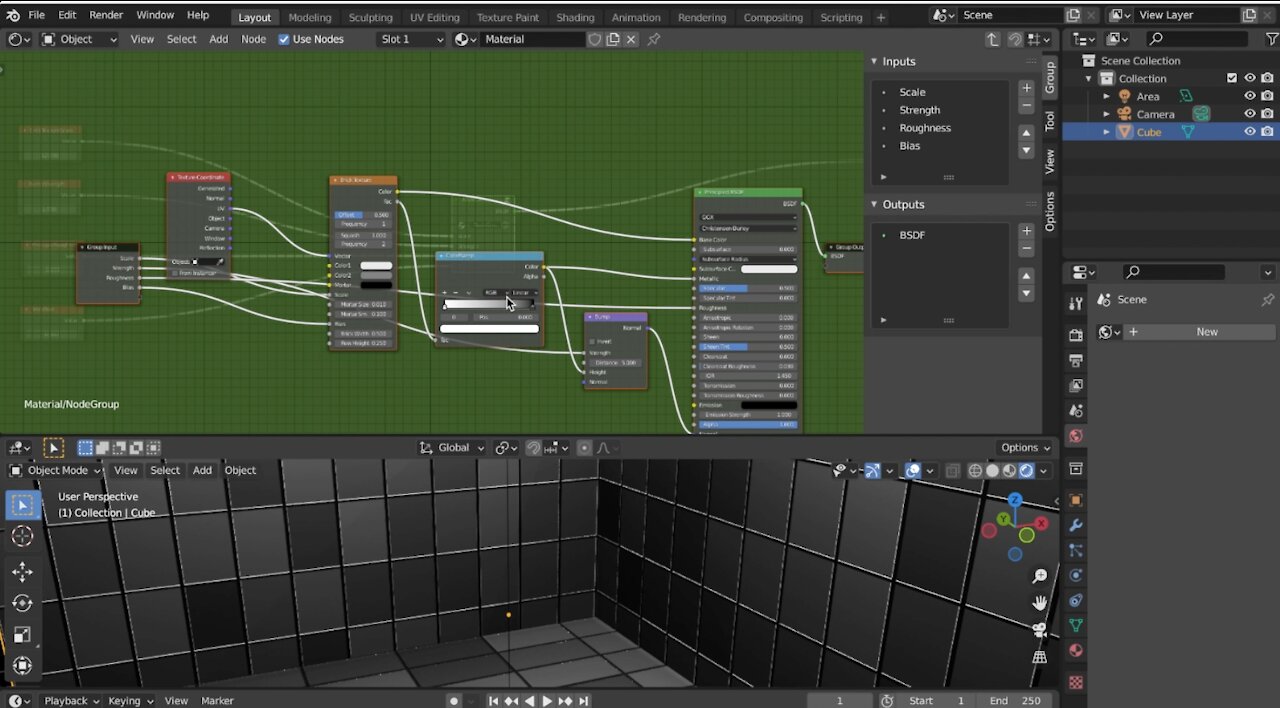Expand the Camera item in outliner

(1106, 114)
